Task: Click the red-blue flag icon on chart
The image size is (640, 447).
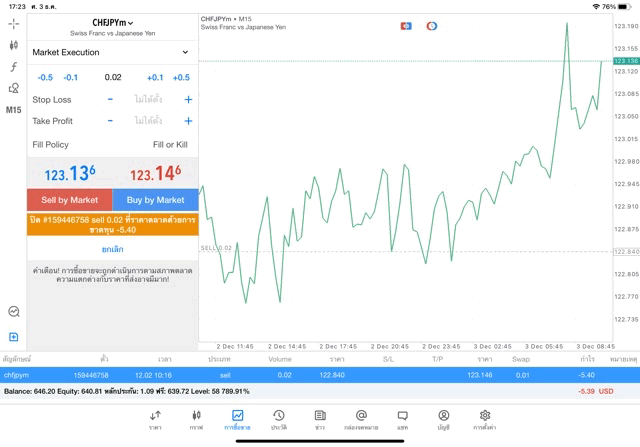Action: click(x=406, y=26)
